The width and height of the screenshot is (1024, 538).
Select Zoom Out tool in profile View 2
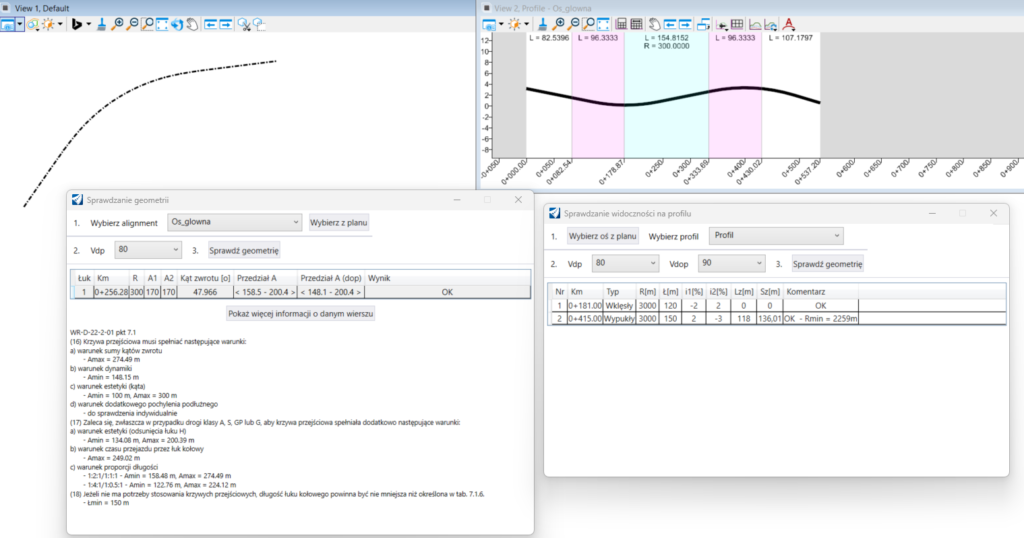click(x=574, y=23)
